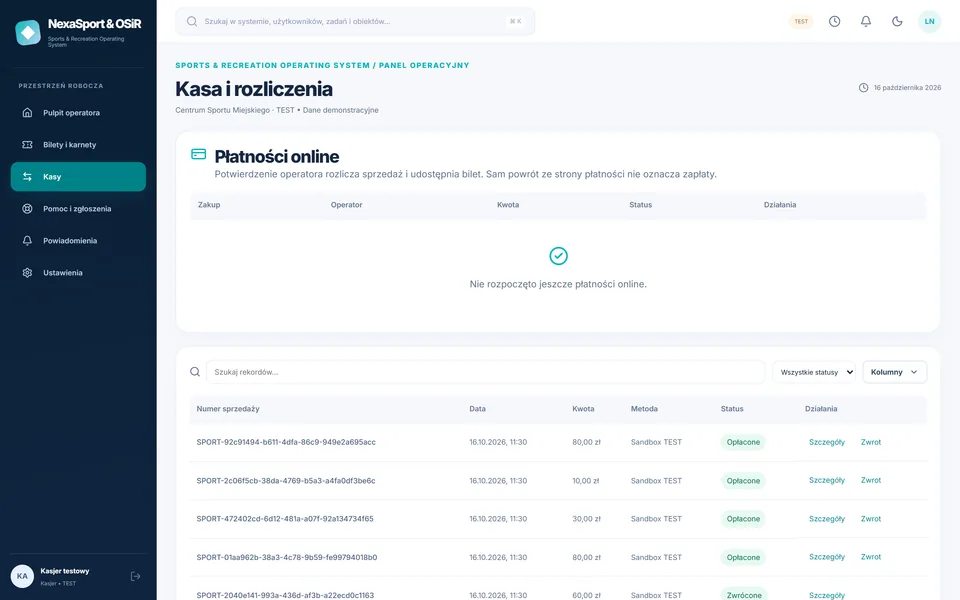Click the KA avatar in the sidebar footer
This screenshot has width=960, height=600.
click(22, 576)
